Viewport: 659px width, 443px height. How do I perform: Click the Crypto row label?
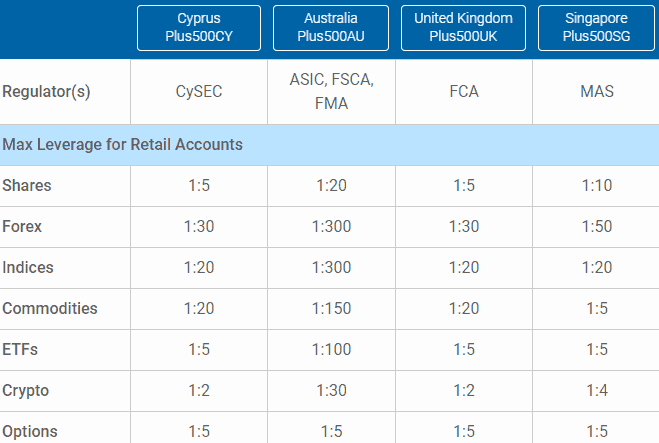coord(26,391)
